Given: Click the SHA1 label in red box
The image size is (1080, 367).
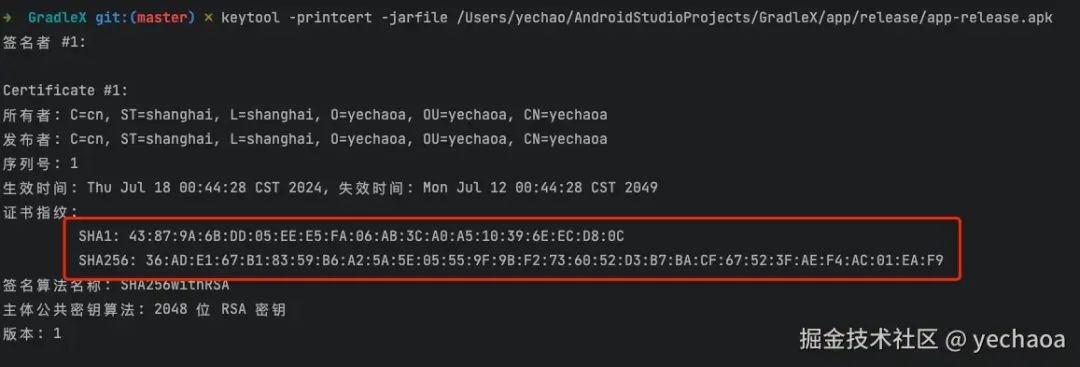Looking at the screenshot, I should (x=98, y=236).
